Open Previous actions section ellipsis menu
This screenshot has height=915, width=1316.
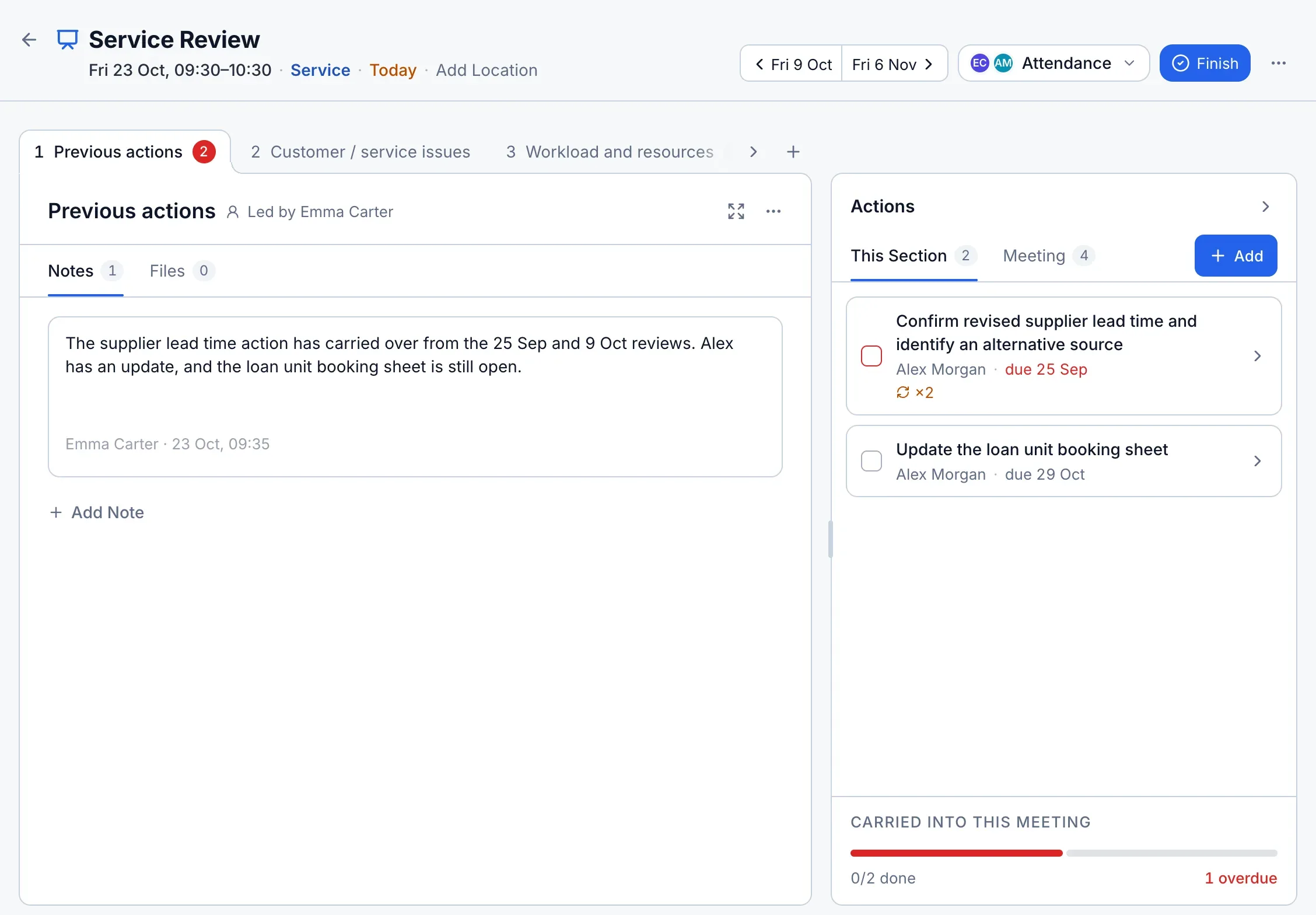coord(773,211)
